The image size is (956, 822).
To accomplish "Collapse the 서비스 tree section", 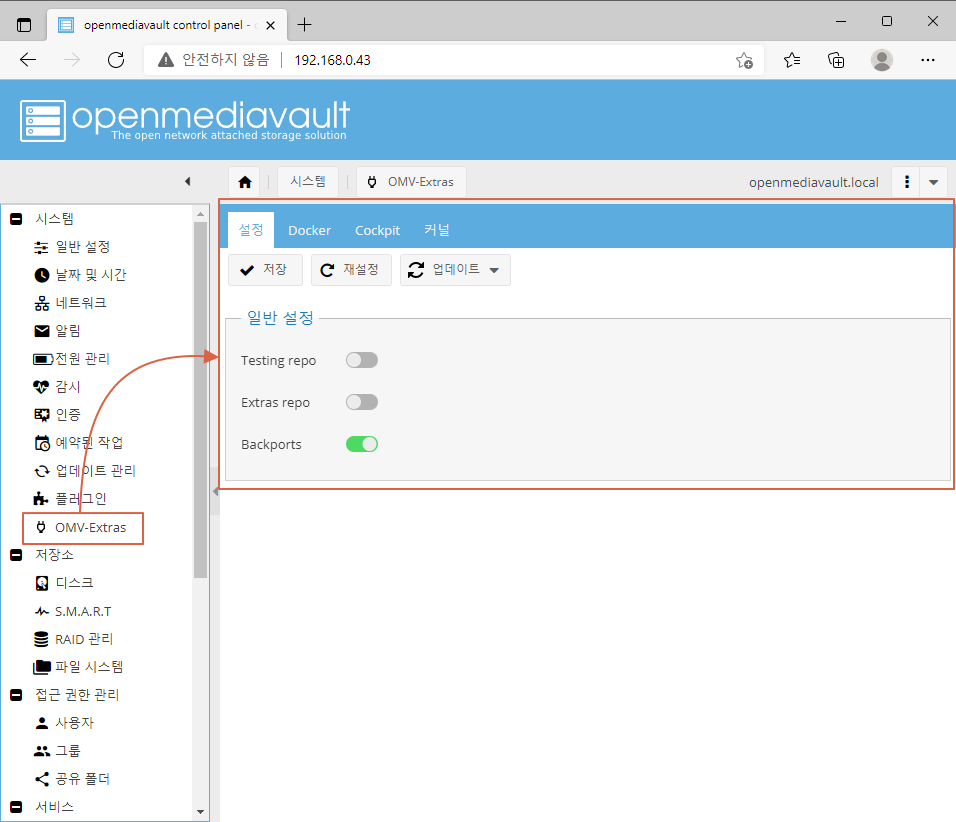I will pos(16,807).
